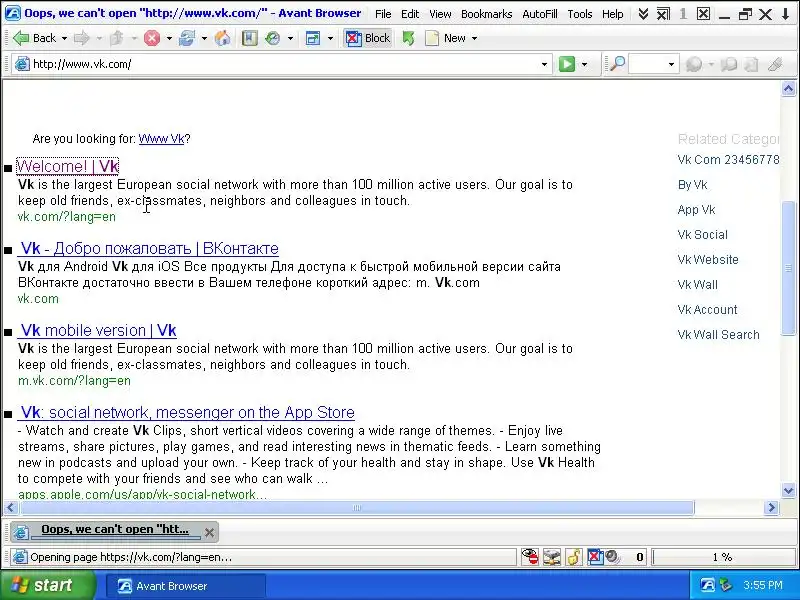Open the Bookmarks menu
Screen dimensions: 800x600
(486, 14)
